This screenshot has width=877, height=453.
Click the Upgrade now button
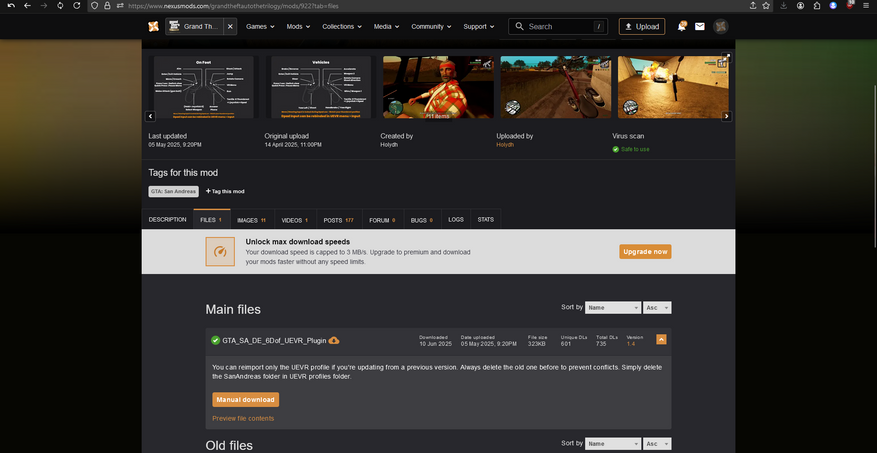[x=645, y=252]
